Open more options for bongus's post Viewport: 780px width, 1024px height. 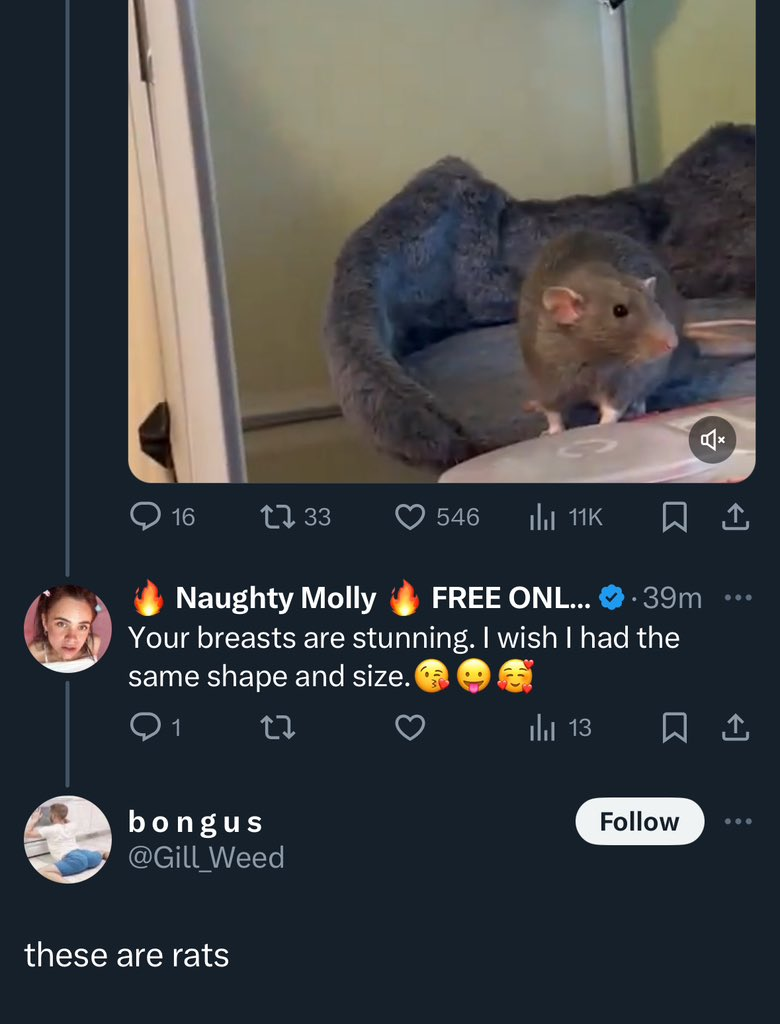tap(737, 821)
